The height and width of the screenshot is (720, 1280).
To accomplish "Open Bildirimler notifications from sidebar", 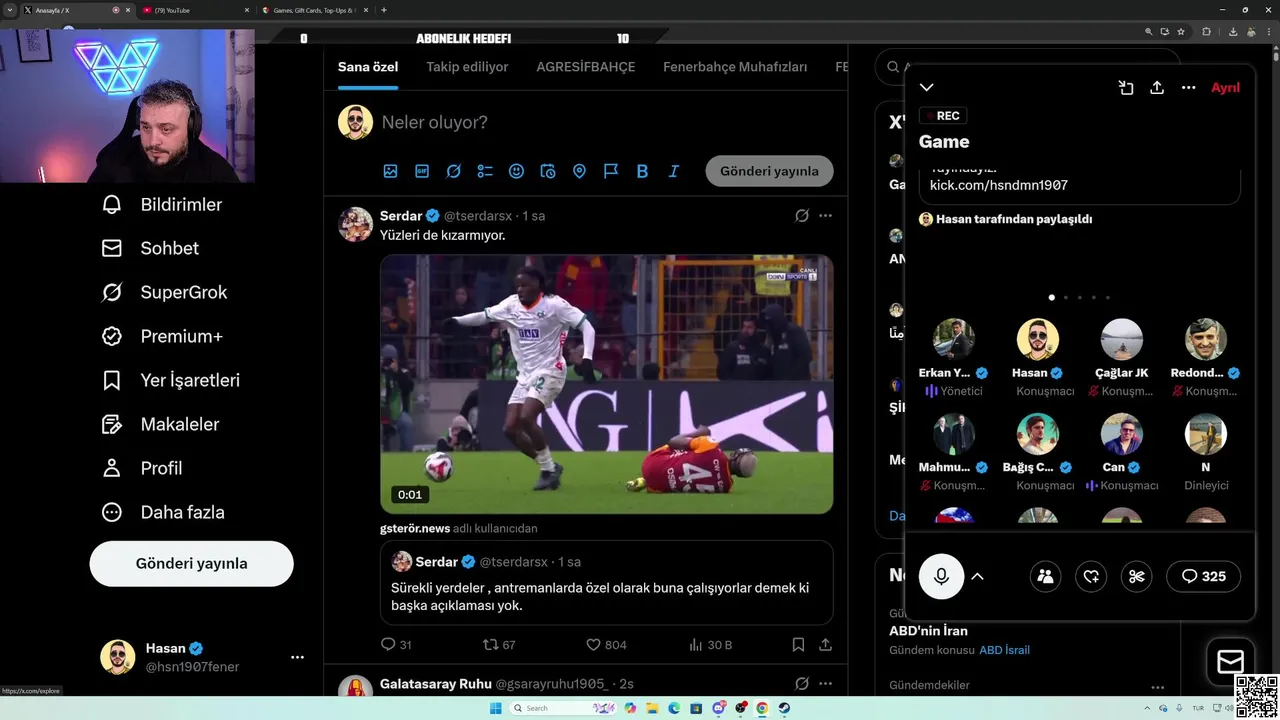I will click(x=161, y=204).
